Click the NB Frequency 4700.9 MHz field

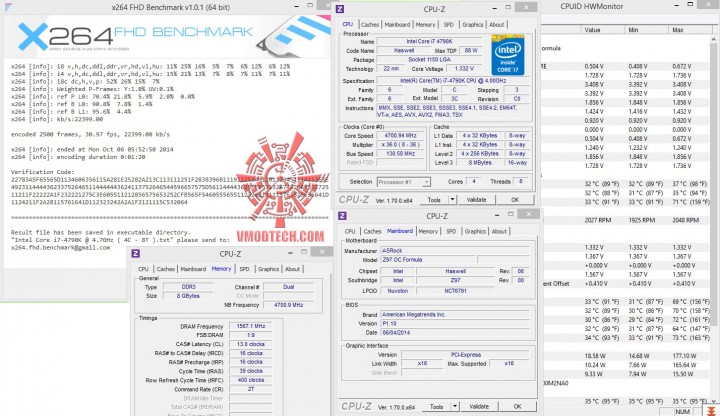(288, 305)
